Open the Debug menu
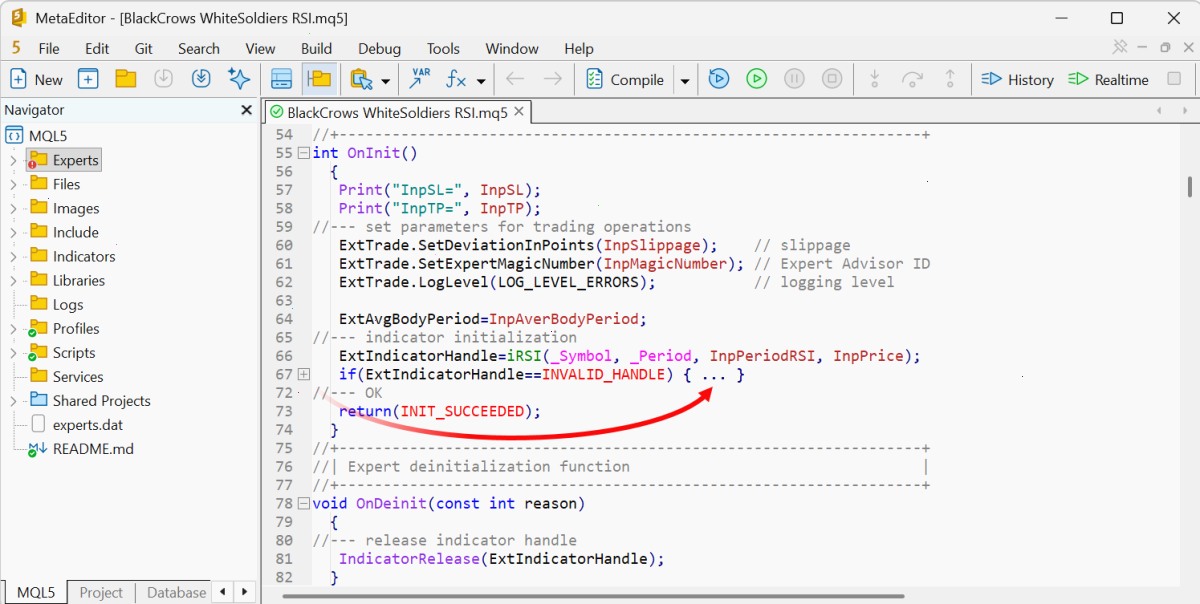This screenshot has width=1200, height=604. click(x=379, y=48)
